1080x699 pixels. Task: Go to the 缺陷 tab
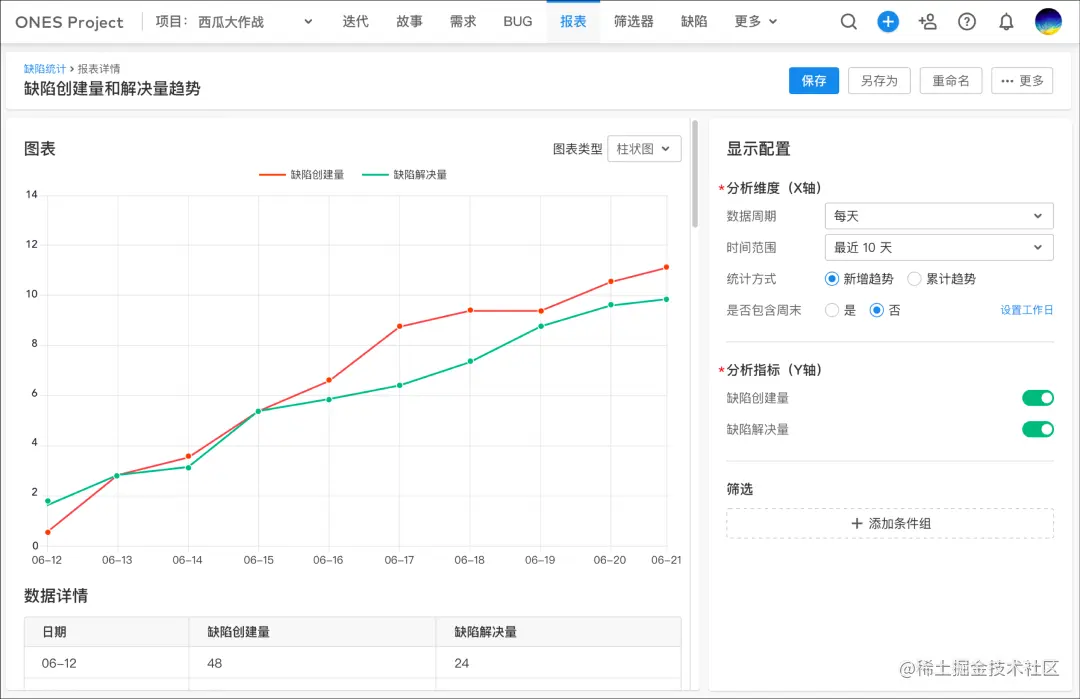pyautogui.click(x=694, y=22)
